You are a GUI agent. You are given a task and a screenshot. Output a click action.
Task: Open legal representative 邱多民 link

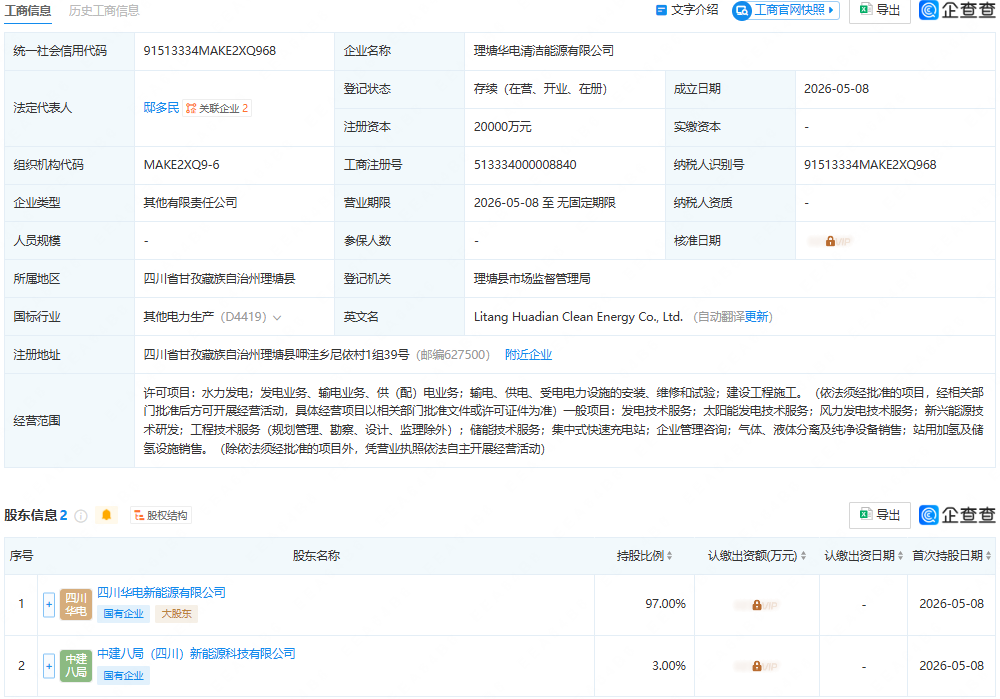click(161, 108)
